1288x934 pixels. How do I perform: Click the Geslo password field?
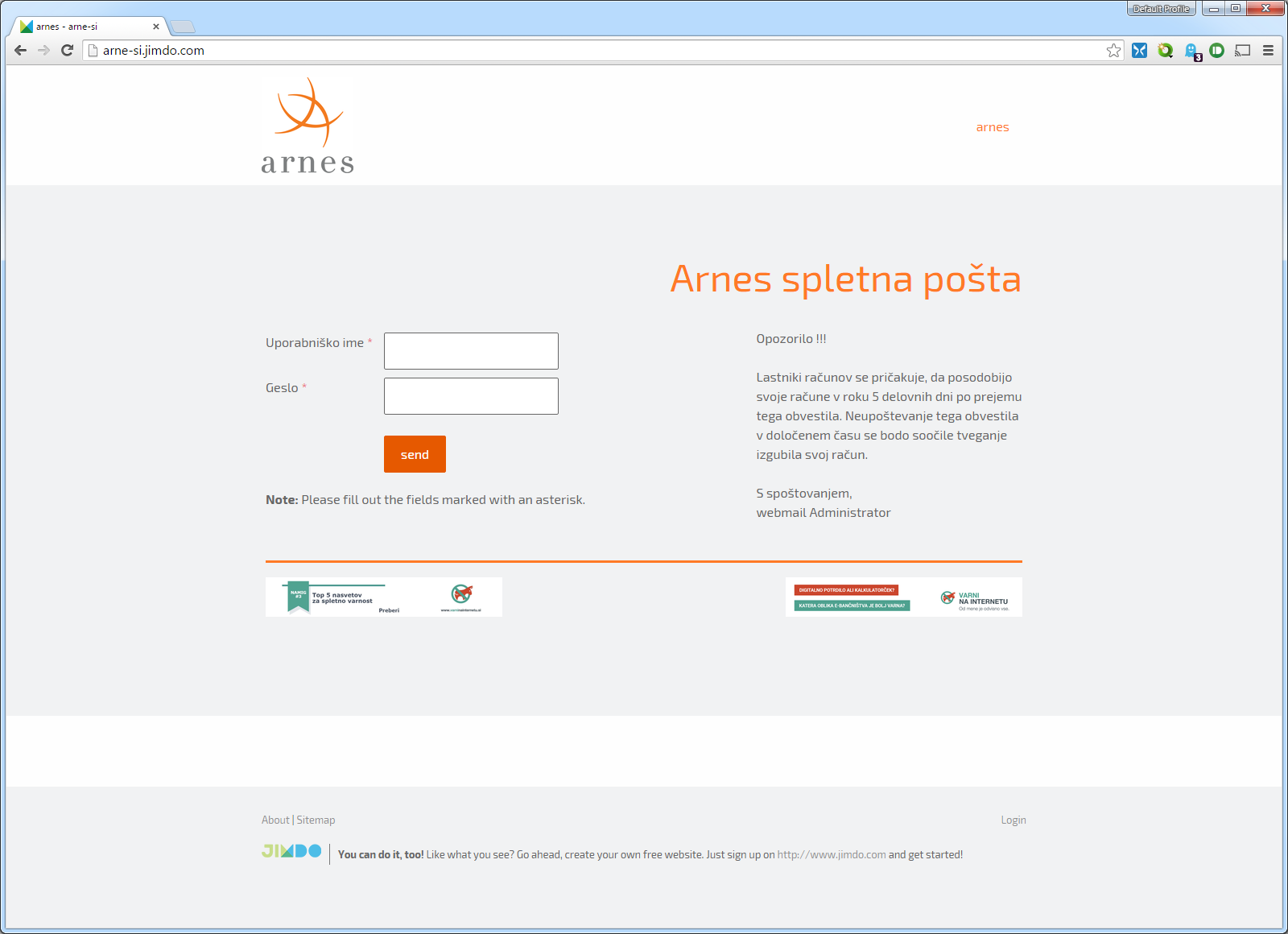[x=471, y=396]
